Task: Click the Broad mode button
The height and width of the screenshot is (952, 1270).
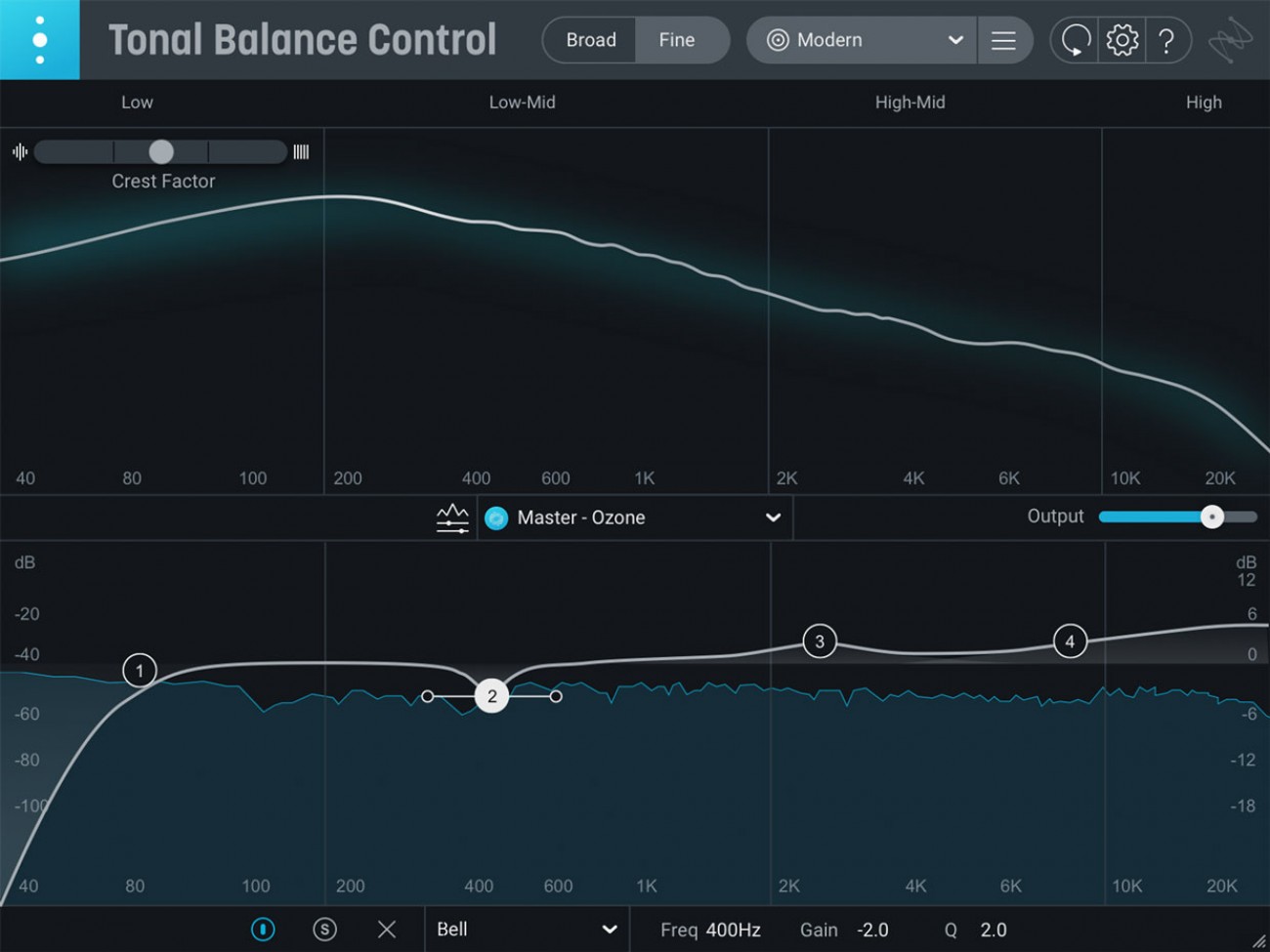Action: (x=590, y=40)
